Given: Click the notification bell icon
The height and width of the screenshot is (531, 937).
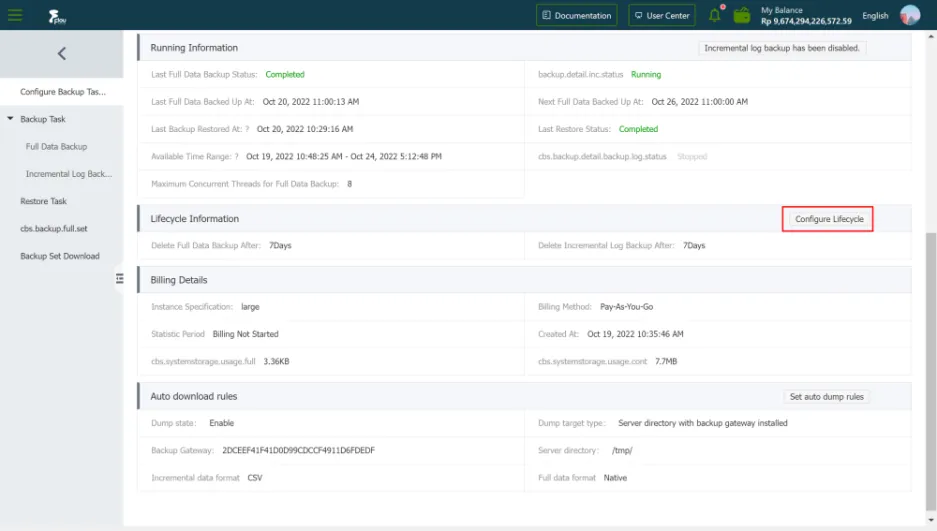Looking at the screenshot, I should click(x=715, y=15).
